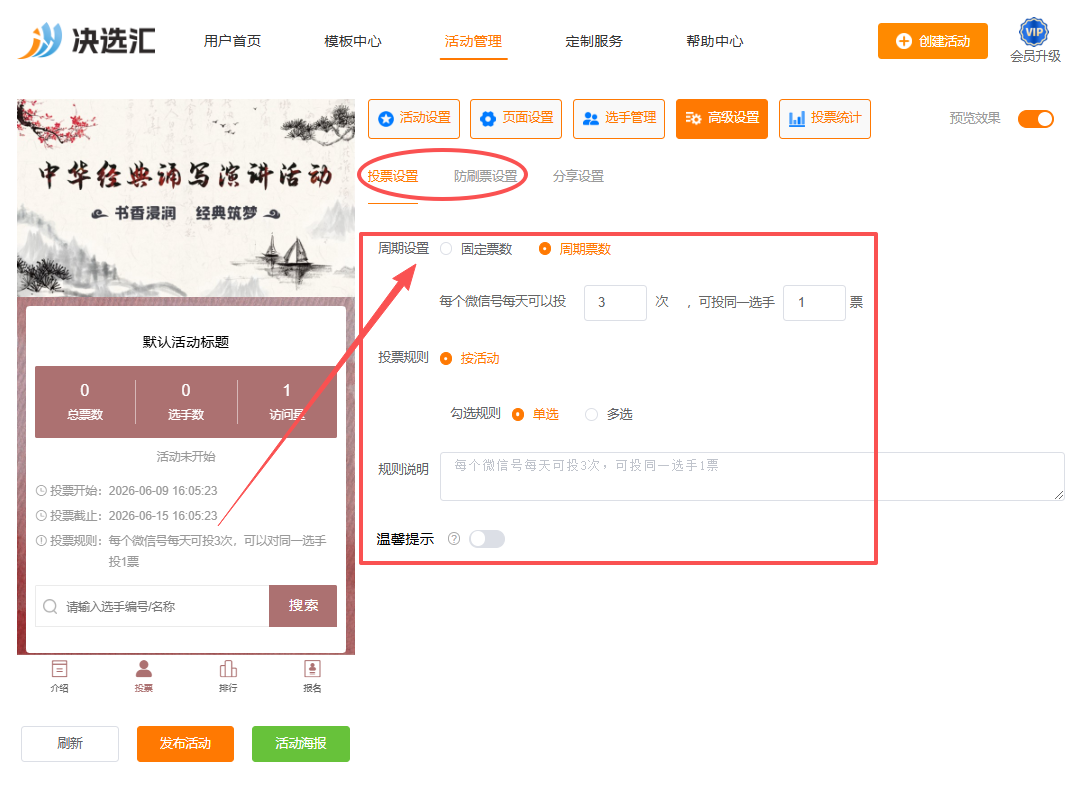Open 投票统计 chart button
The height and width of the screenshot is (786, 1086).
point(825,118)
